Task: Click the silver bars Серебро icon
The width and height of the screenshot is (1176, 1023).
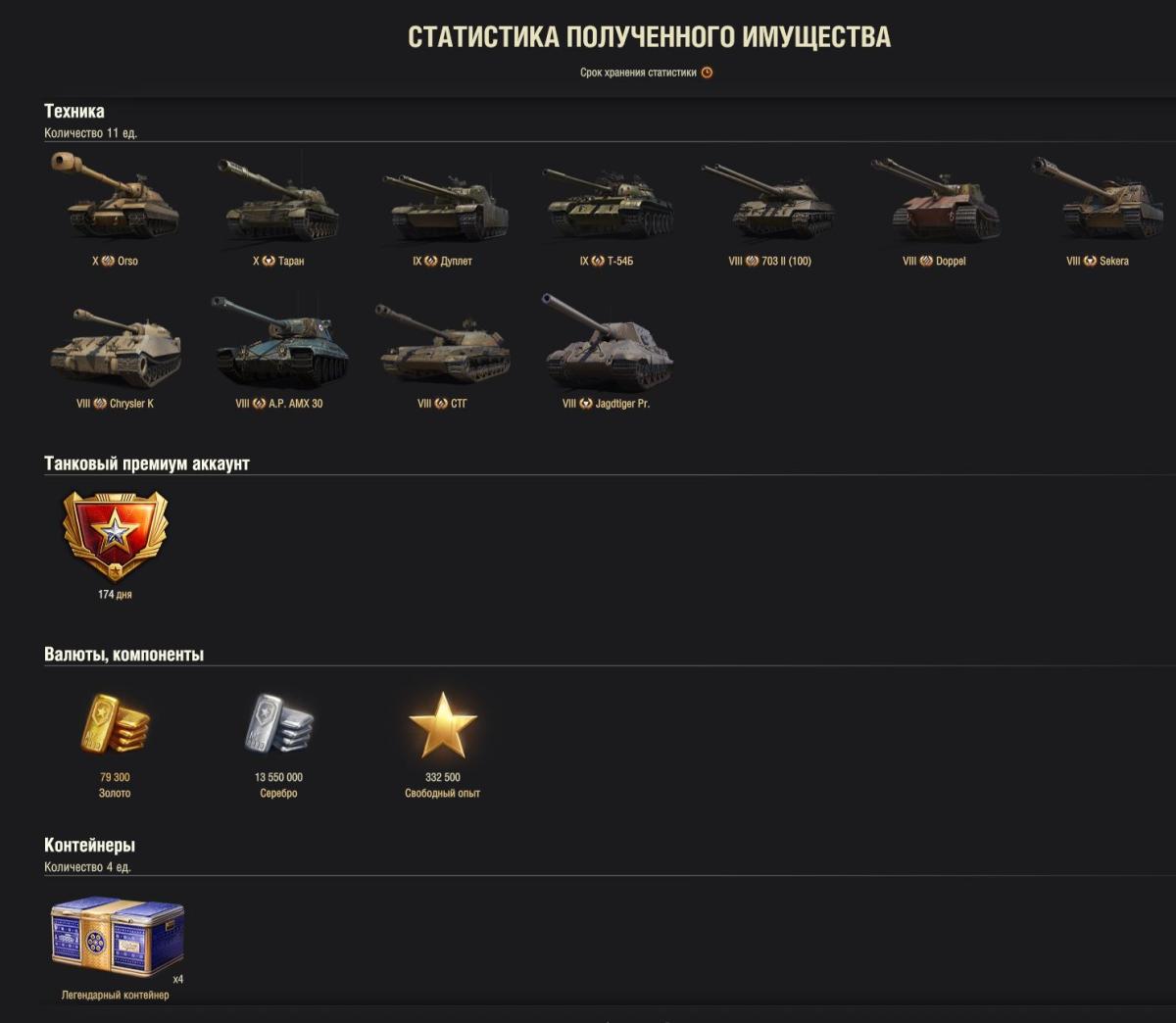Action: (x=279, y=724)
